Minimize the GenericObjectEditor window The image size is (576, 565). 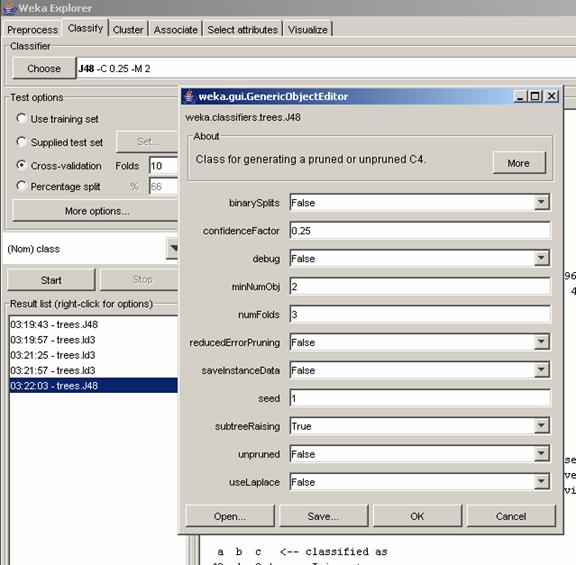[x=520, y=97]
